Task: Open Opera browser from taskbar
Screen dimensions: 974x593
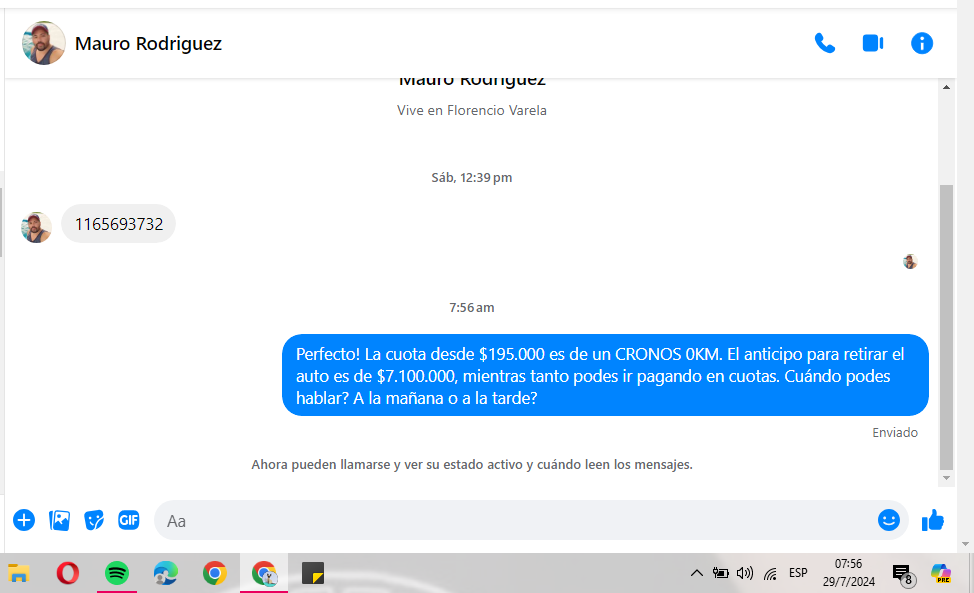Action: tap(68, 573)
